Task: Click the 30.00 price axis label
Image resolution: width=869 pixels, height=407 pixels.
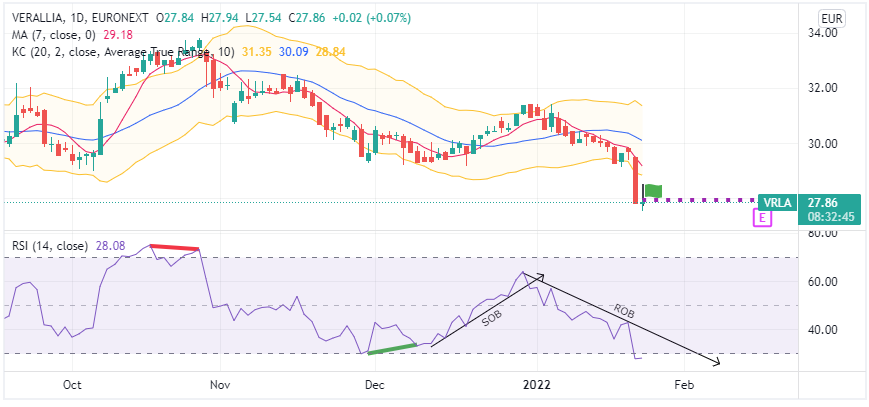Action: 823,144
